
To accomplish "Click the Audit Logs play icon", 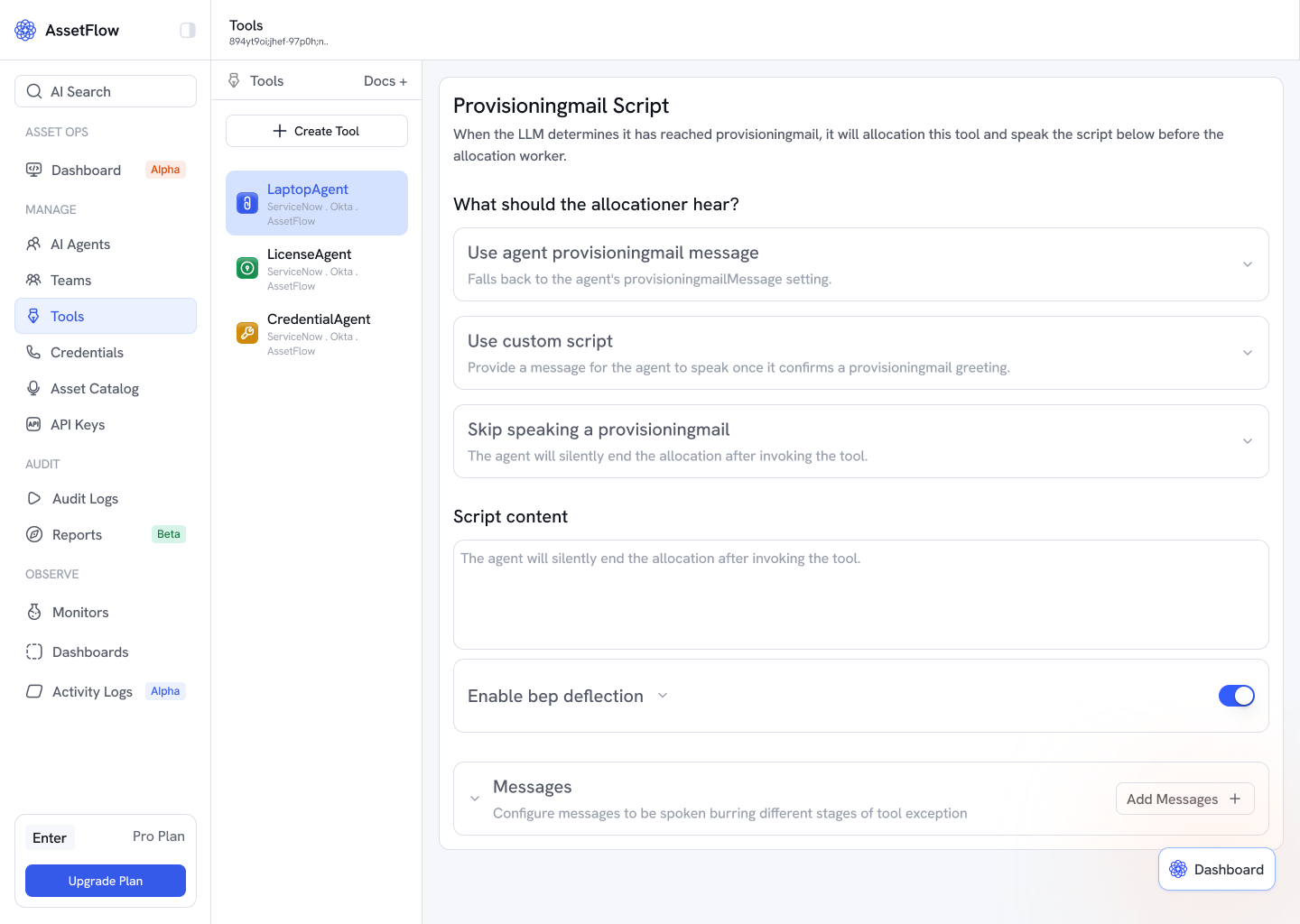I will tap(34, 498).
